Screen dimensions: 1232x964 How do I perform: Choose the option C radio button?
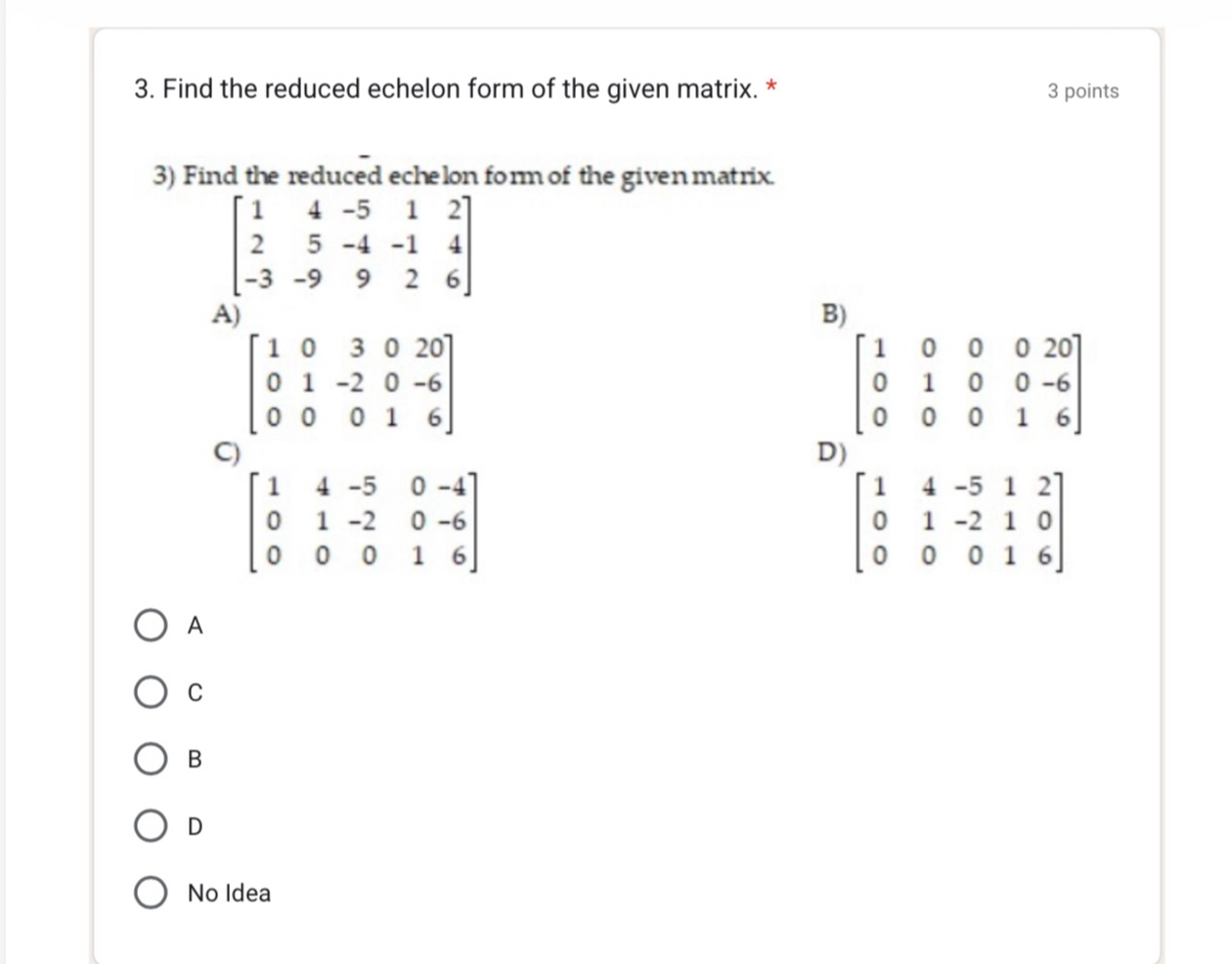tap(151, 692)
